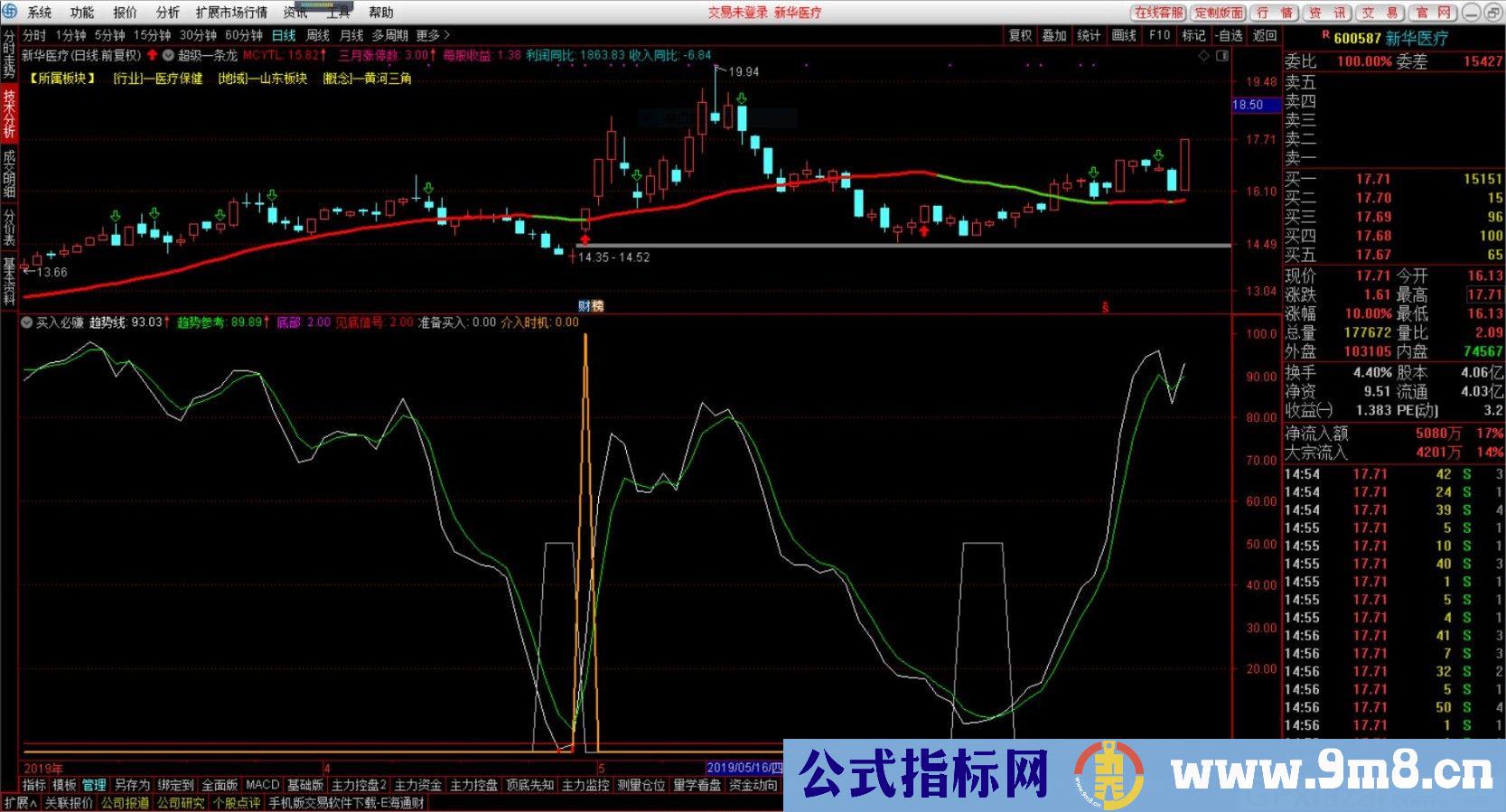Click the red S marker on the chart
The width and height of the screenshot is (1506, 812).
pyautogui.click(x=1104, y=307)
